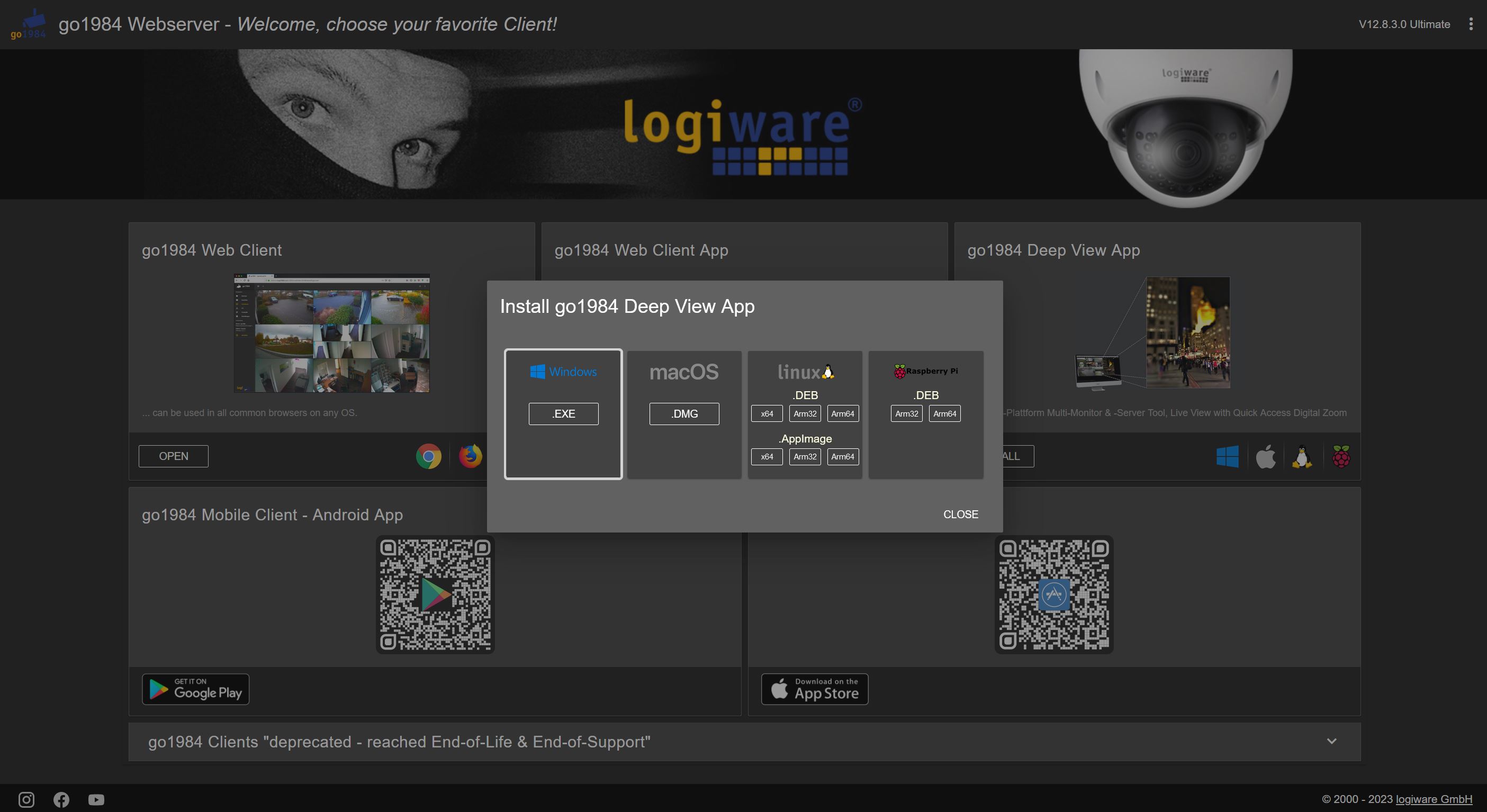Click the Firefox browser icon

point(471,456)
